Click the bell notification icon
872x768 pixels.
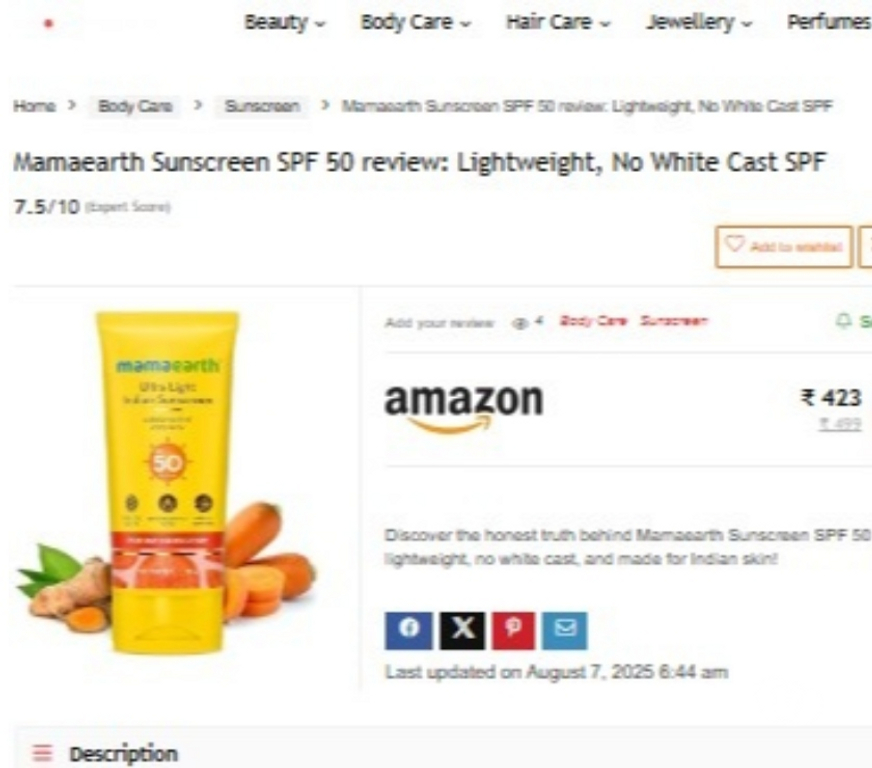[844, 321]
